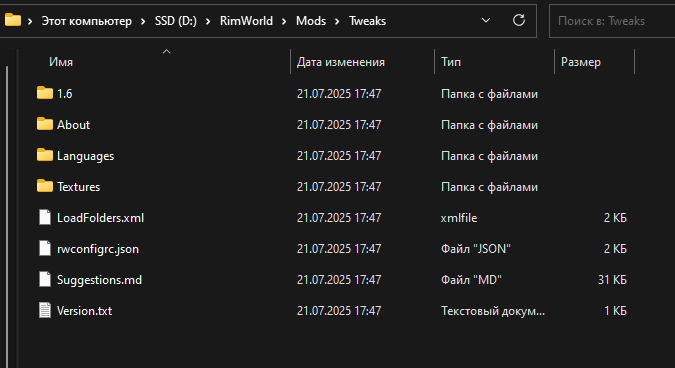The width and height of the screenshot is (675, 368).
Task: Click Папка с файлами in 1.6 row
Action: 489,94
